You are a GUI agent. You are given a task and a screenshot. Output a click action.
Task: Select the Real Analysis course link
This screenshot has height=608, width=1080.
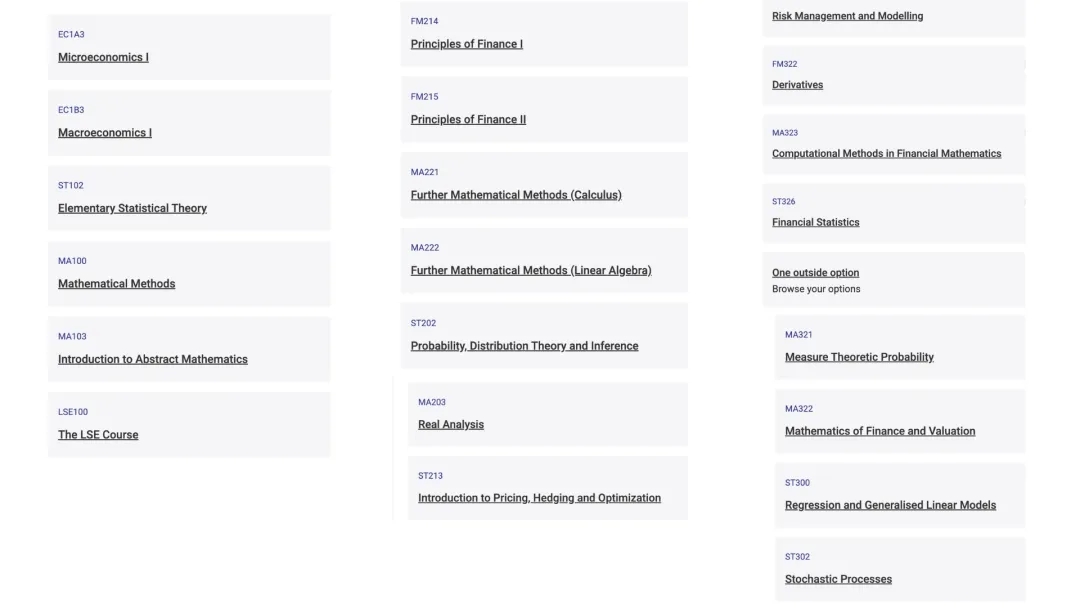pos(451,425)
